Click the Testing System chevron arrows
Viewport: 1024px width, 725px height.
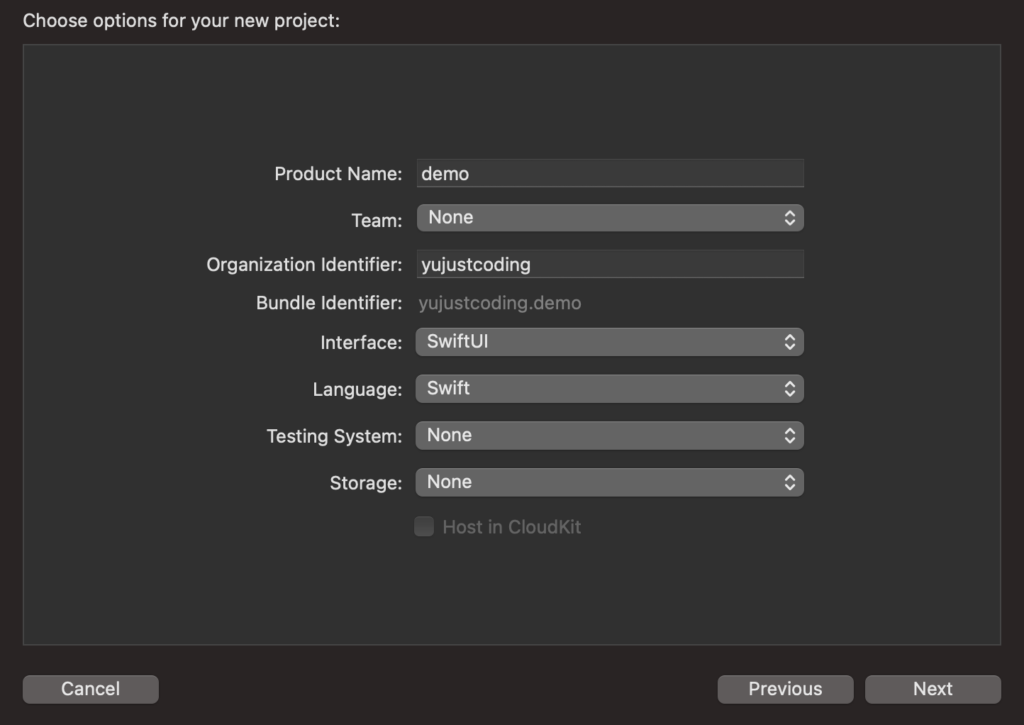click(x=789, y=435)
